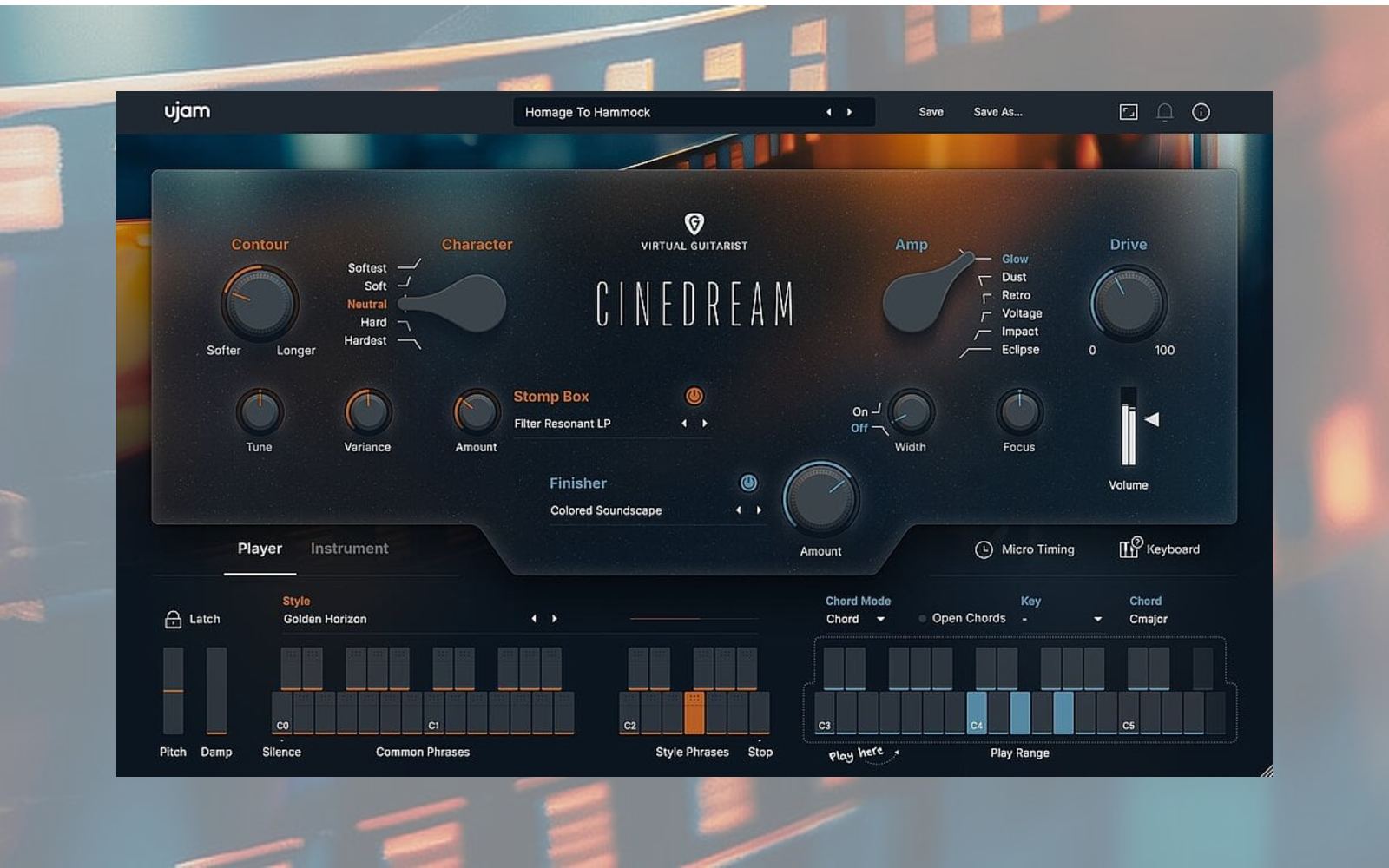Toggle the Open Chords option

962,619
